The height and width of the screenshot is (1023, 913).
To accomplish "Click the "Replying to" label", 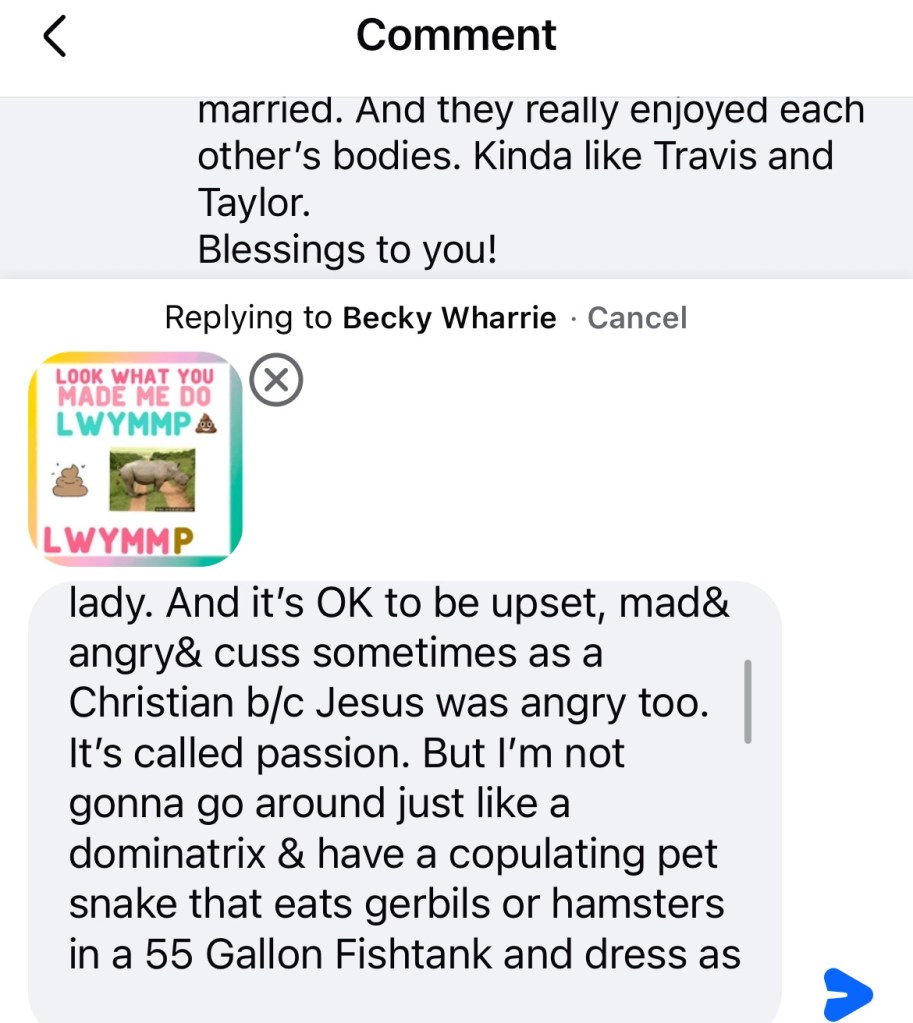I will point(247,318).
